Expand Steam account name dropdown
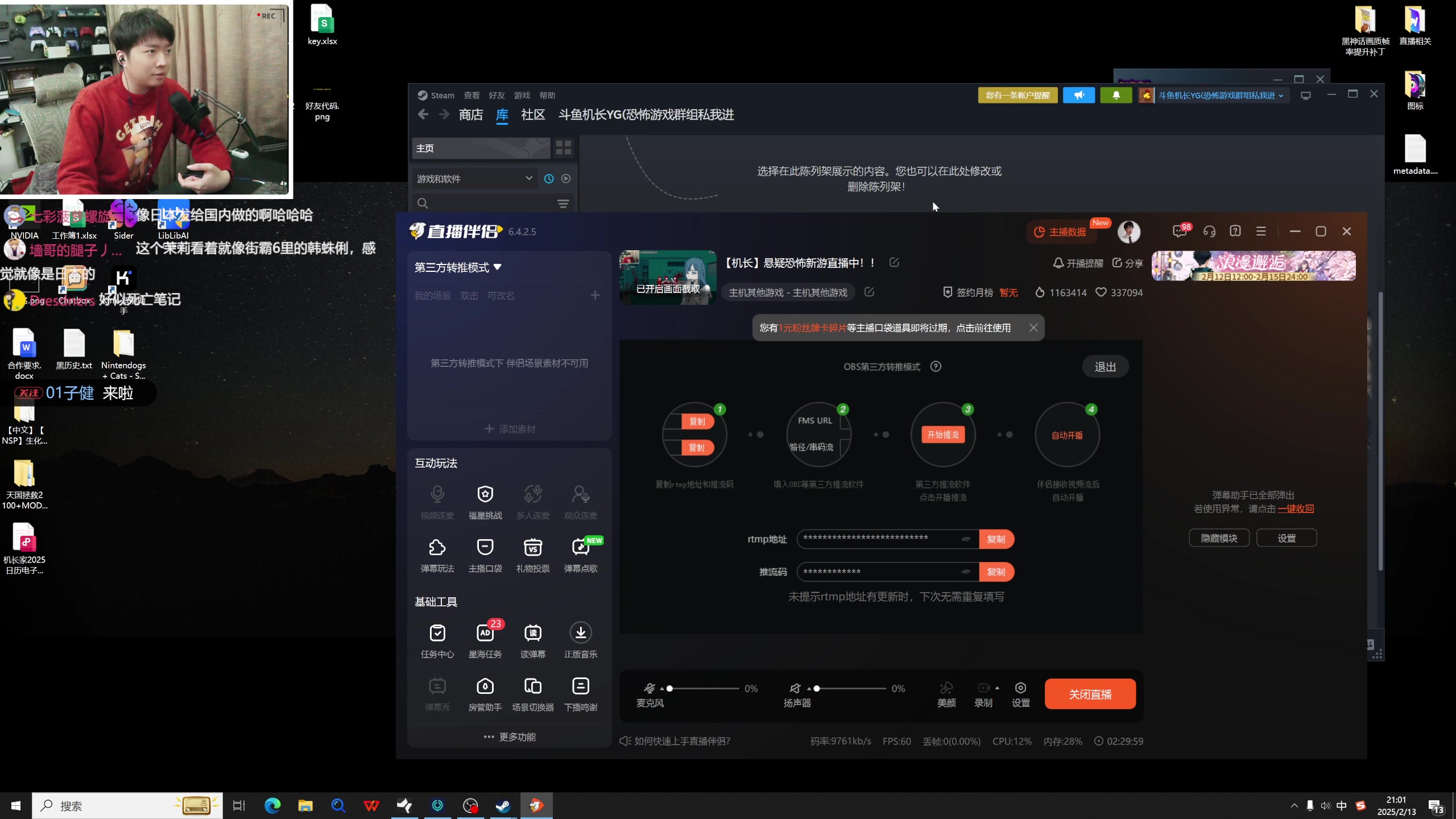 (1281, 96)
